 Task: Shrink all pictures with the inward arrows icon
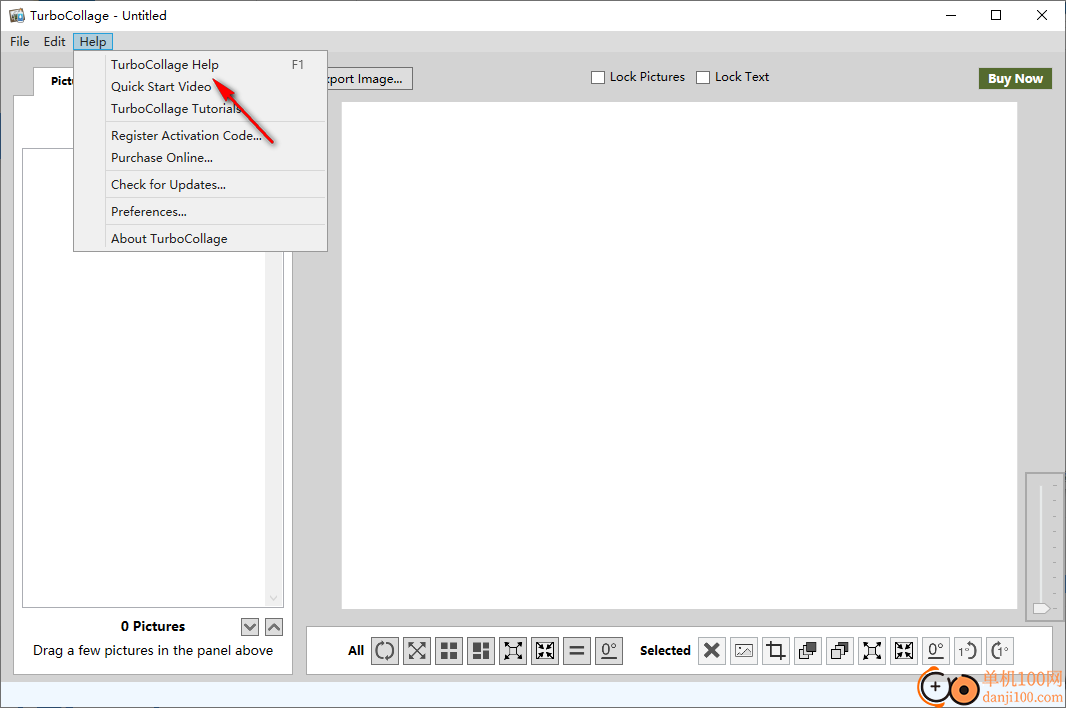545,651
